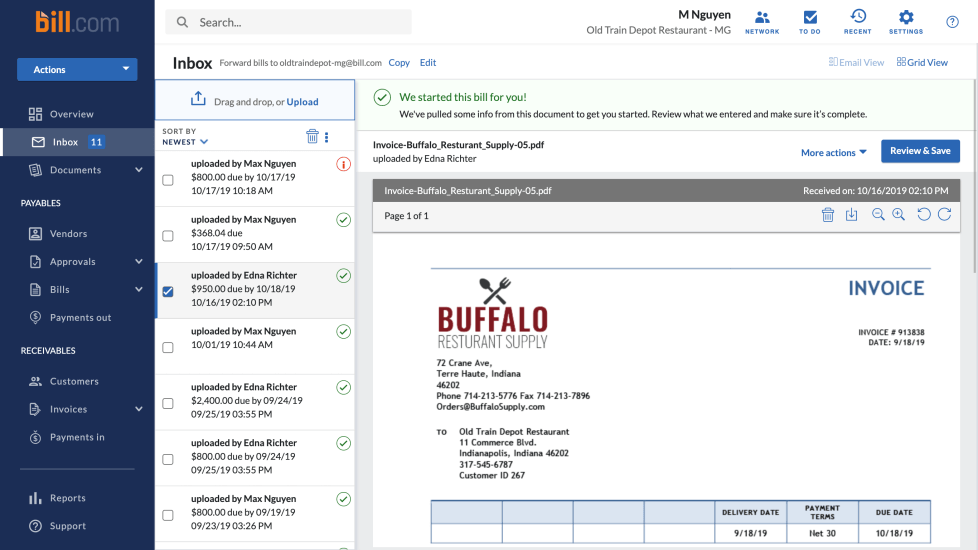Download the invoice PDF
The height and width of the screenshot is (550, 978).
point(851,215)
